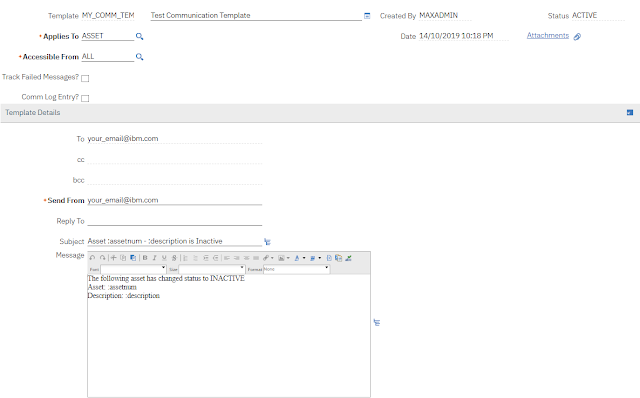
Task: Click the page document icon in toolbar
Action: [x=329, y=258]
